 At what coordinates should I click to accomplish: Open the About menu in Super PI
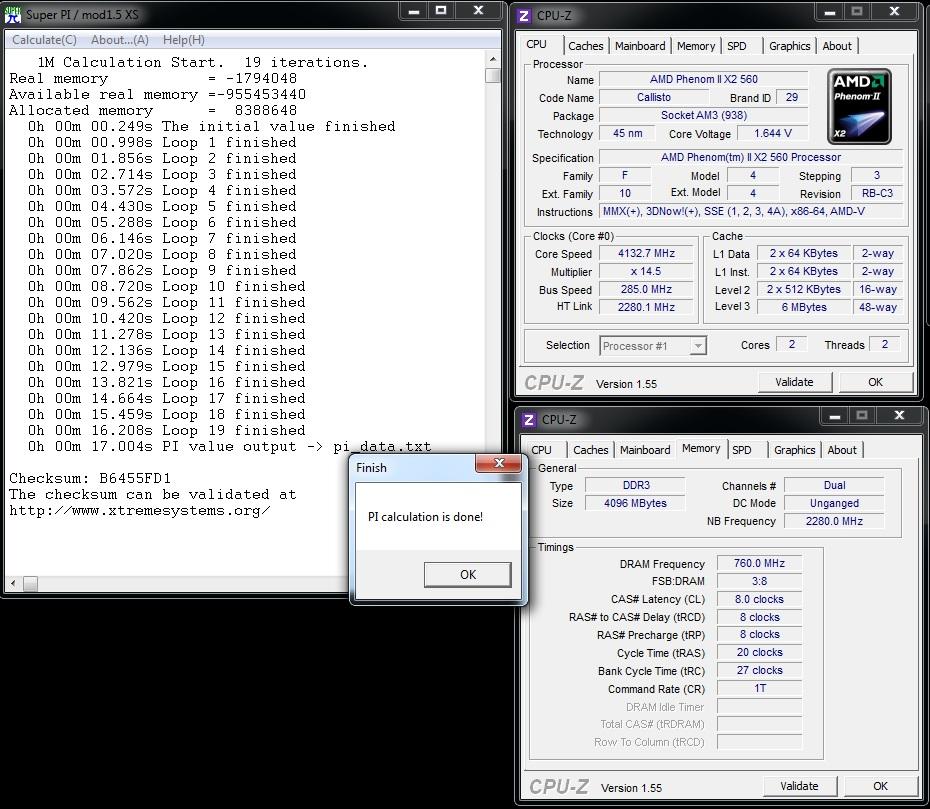click(120, 40)
